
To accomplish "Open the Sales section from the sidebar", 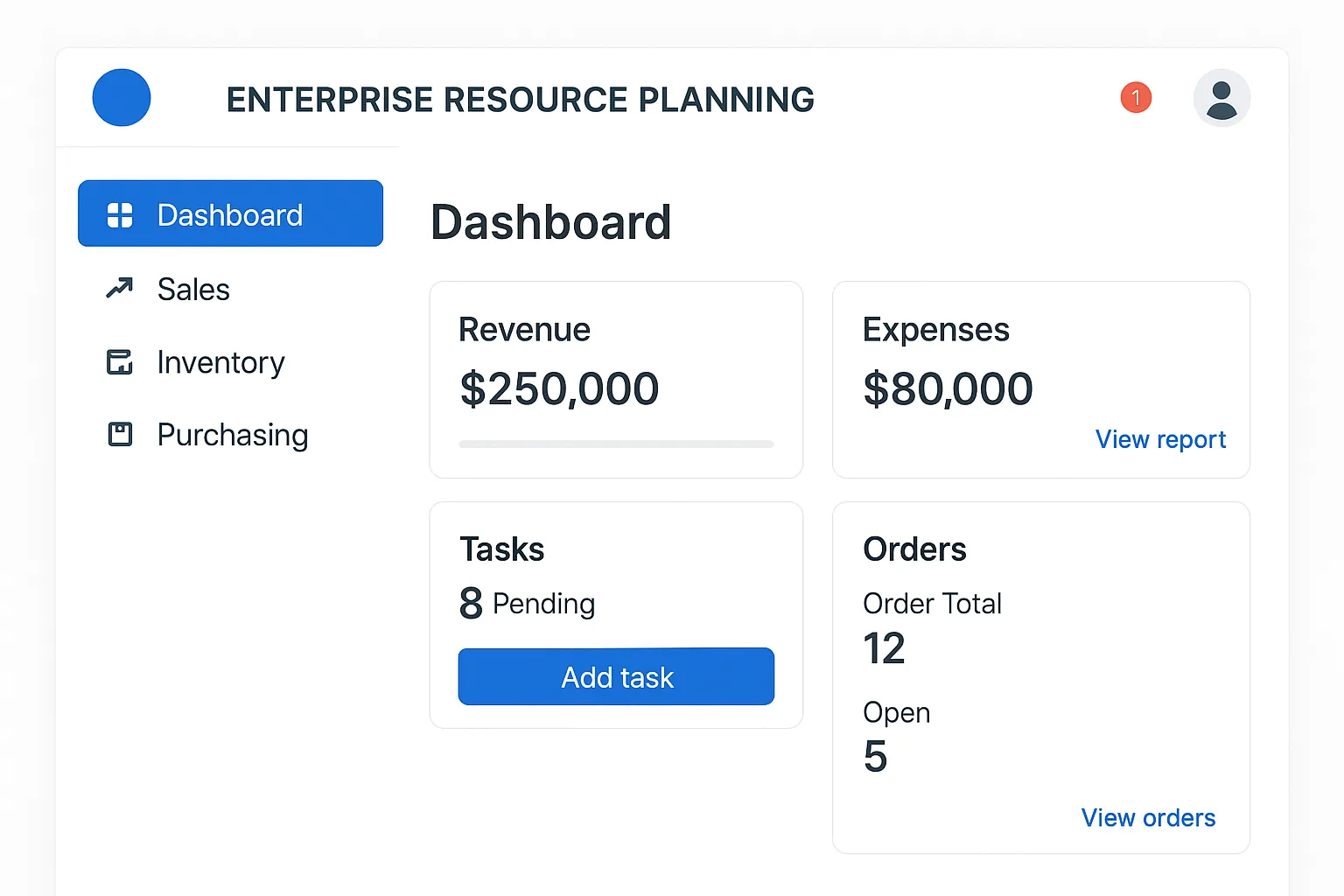I will coord(193,289).
